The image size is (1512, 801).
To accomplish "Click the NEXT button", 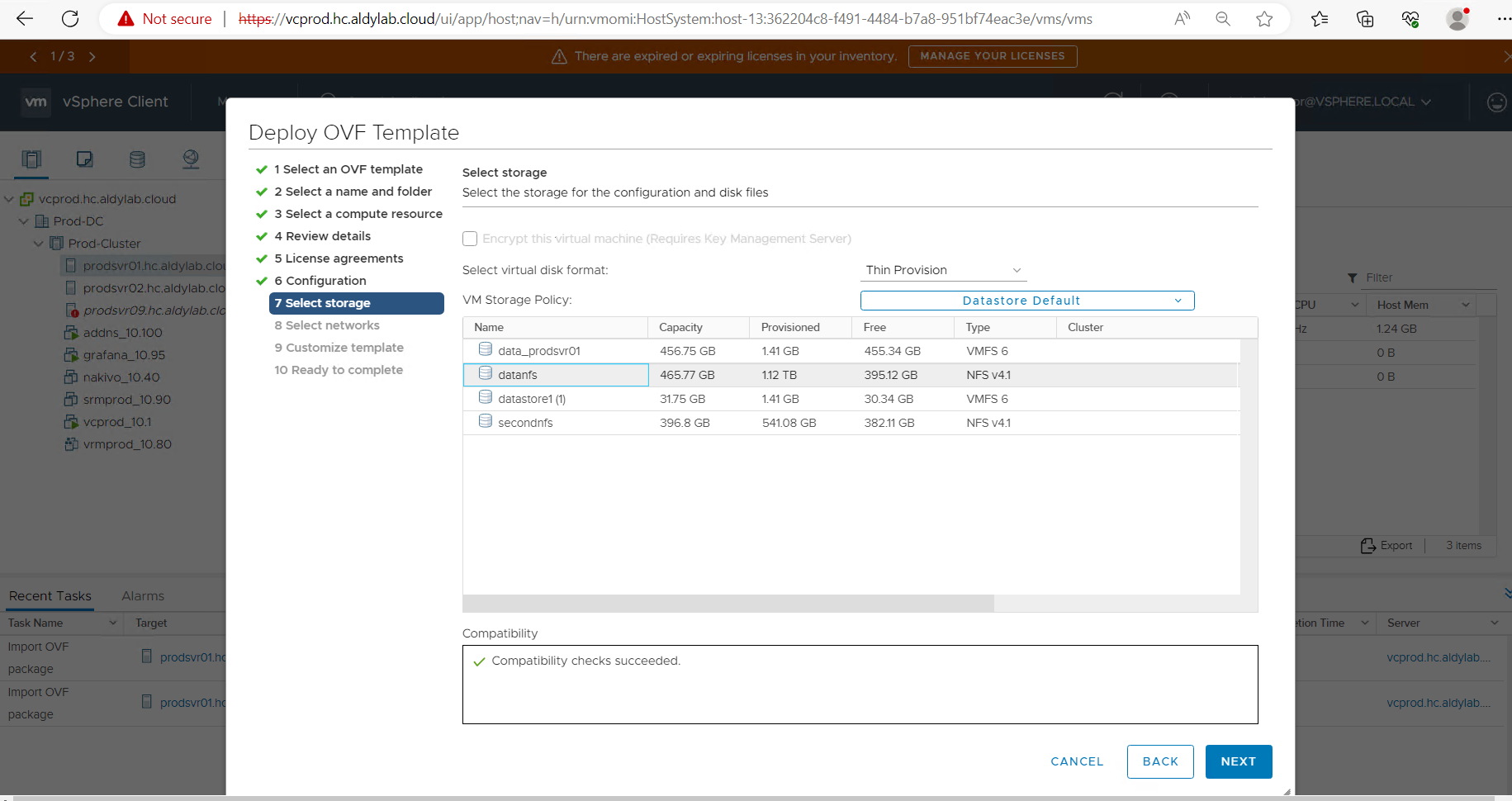I will 1238,761.
